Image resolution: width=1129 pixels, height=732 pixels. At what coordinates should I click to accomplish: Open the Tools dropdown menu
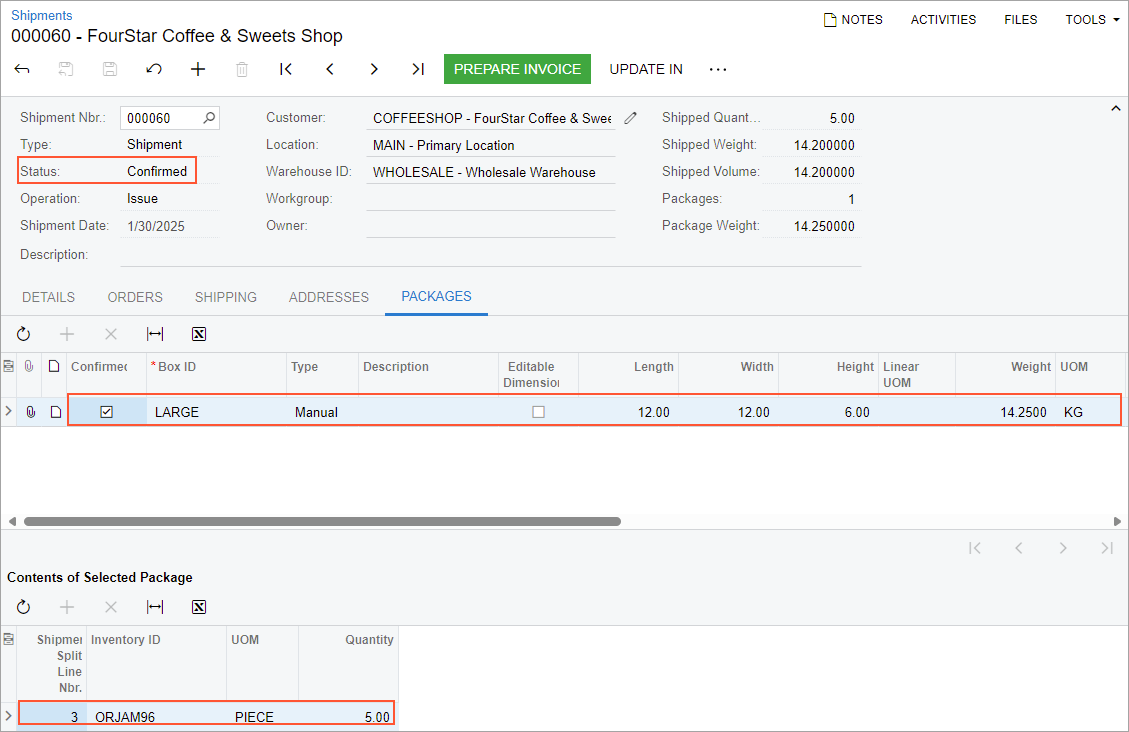click(1092, 19)
